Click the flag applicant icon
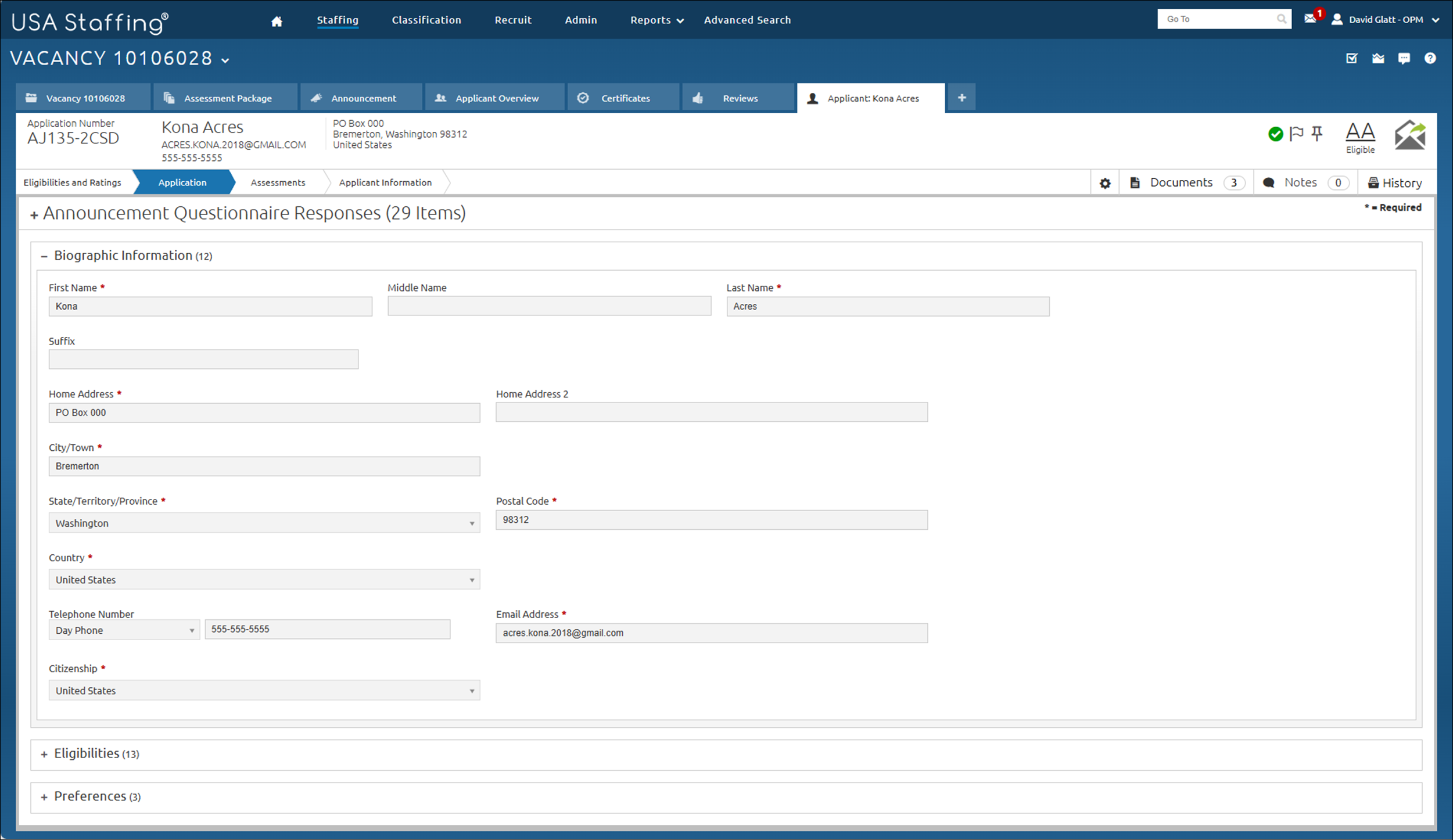1453x840 pixels. click(1296, 134)
